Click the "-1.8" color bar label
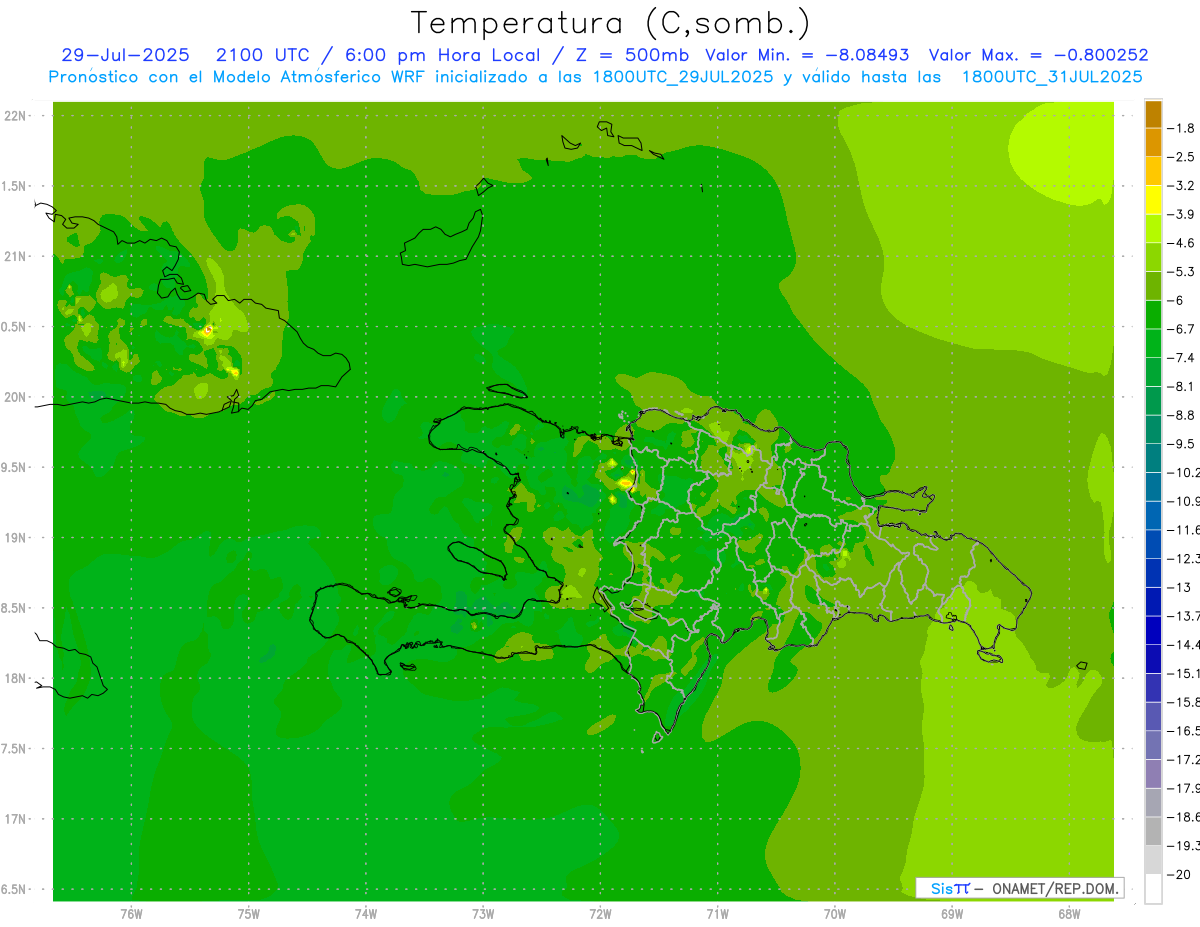This screenshot has width=1200, height=927. tap(1181, 128)
